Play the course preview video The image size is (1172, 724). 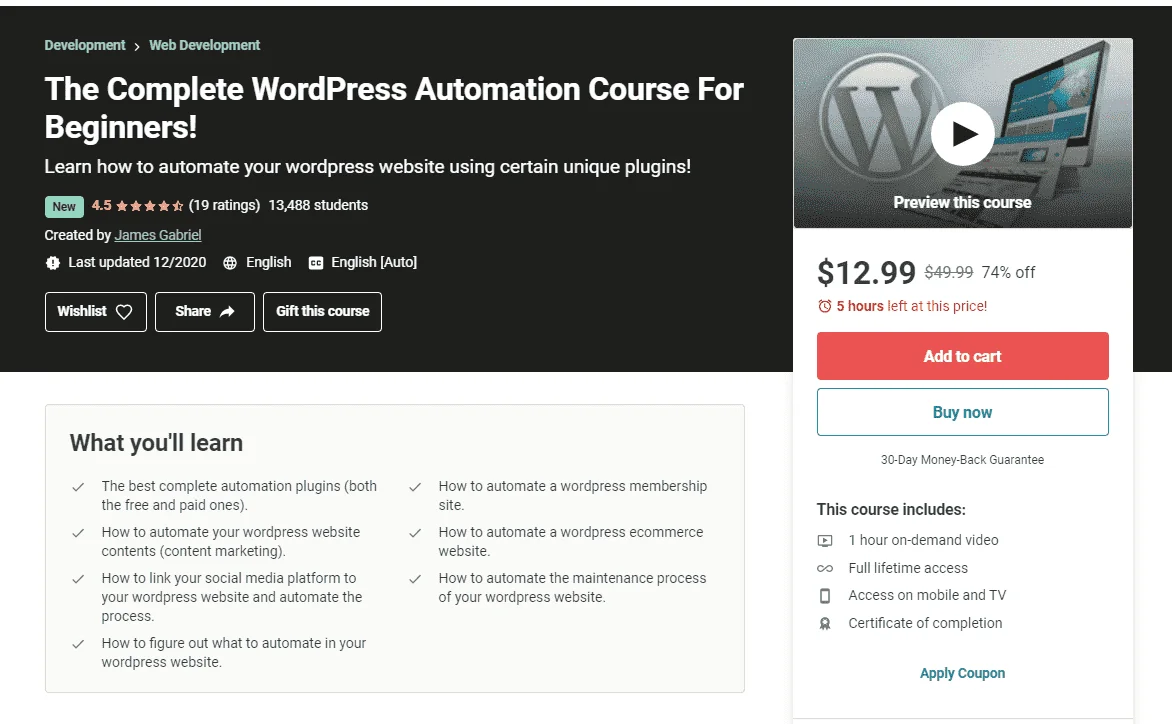(962, 134)
